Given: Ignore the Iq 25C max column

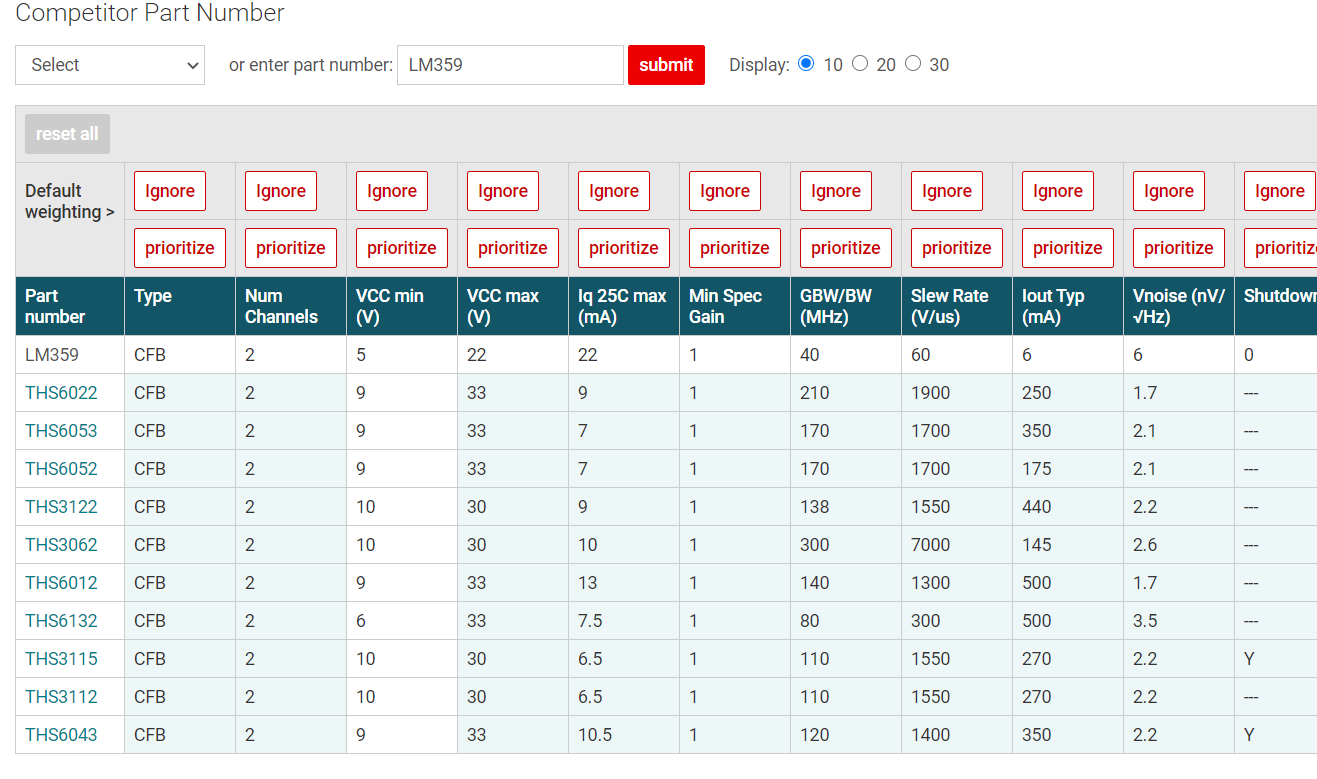Looking at the screenshot, I should pos(614,191).
